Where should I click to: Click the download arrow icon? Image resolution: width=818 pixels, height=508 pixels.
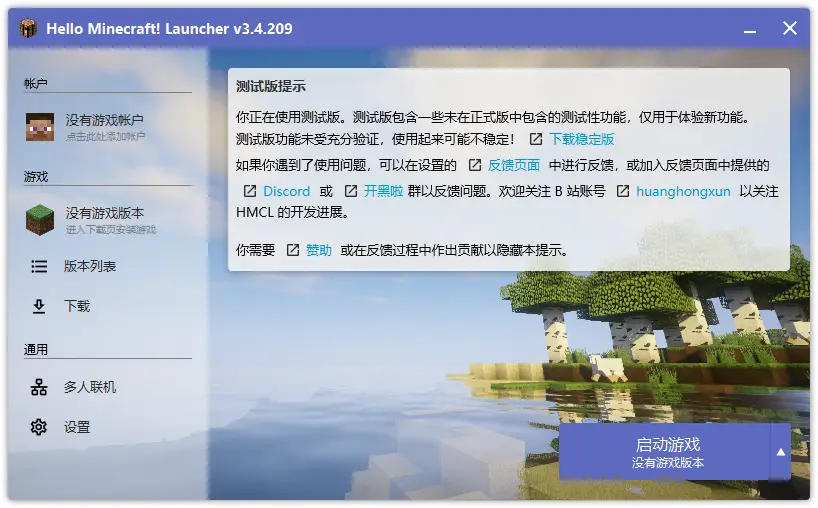(39, 306)
